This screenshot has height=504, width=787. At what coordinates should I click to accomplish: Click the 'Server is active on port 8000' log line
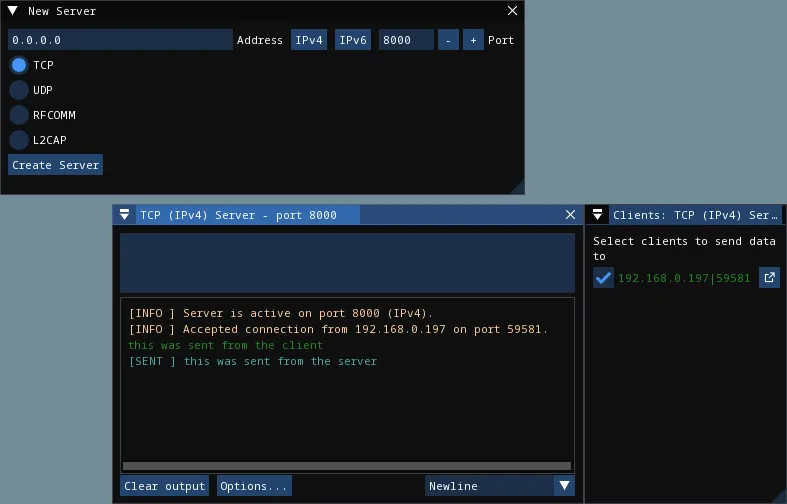click(281, 313)
